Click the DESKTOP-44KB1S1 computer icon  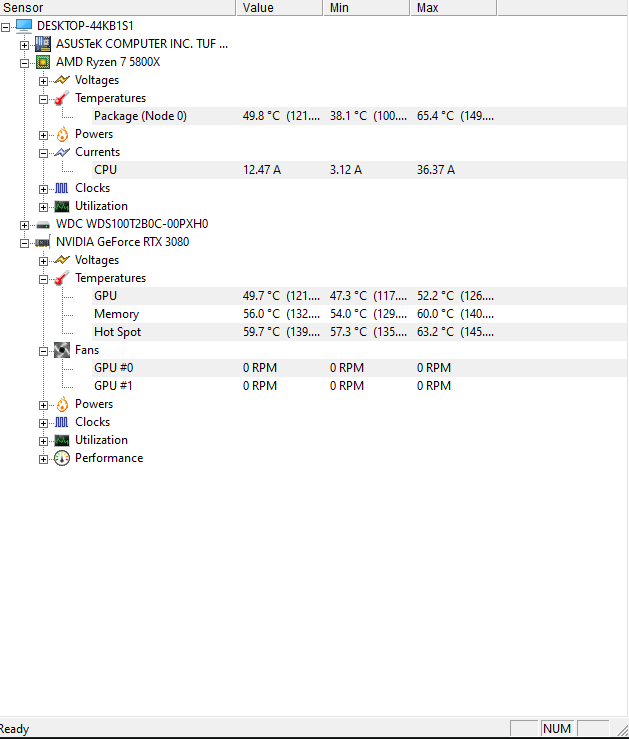(x=24, y=26)
